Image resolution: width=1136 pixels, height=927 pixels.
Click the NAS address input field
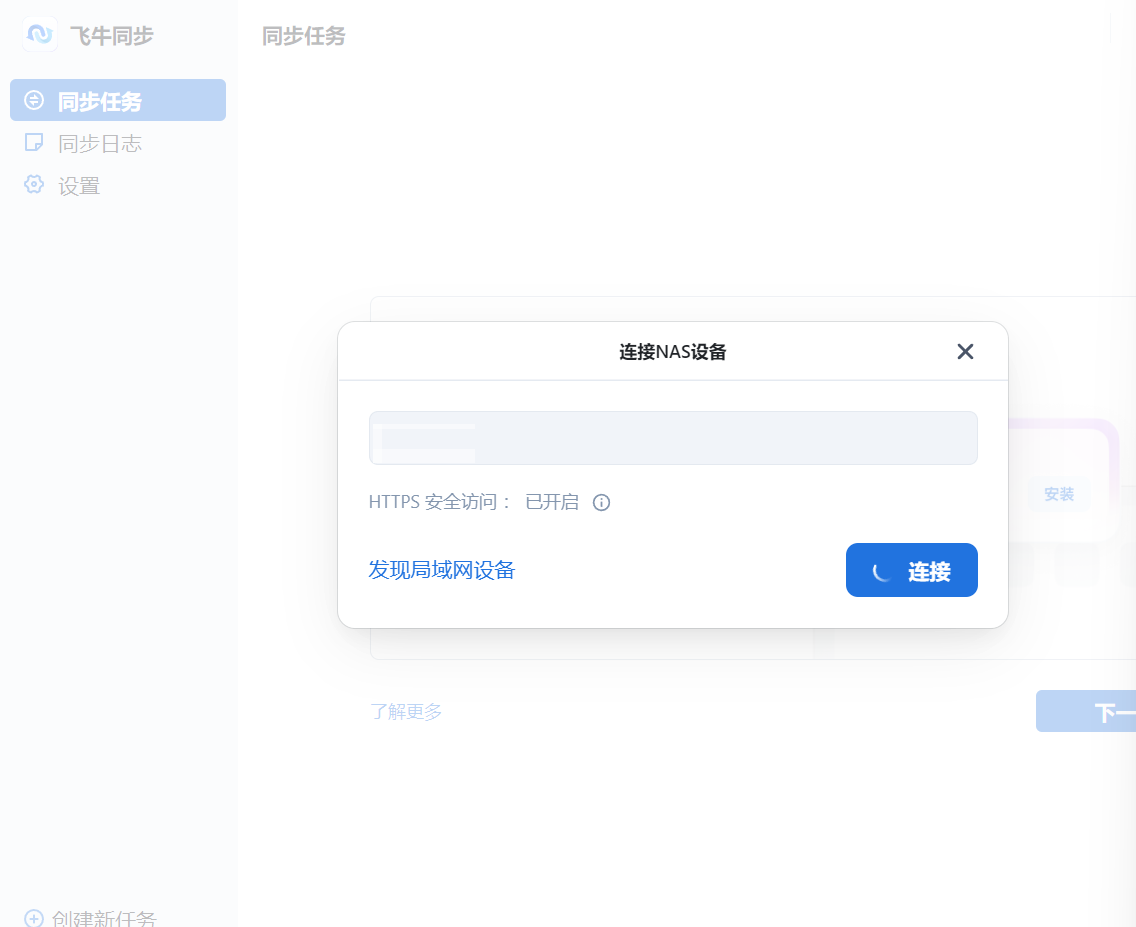pos(673,437)
